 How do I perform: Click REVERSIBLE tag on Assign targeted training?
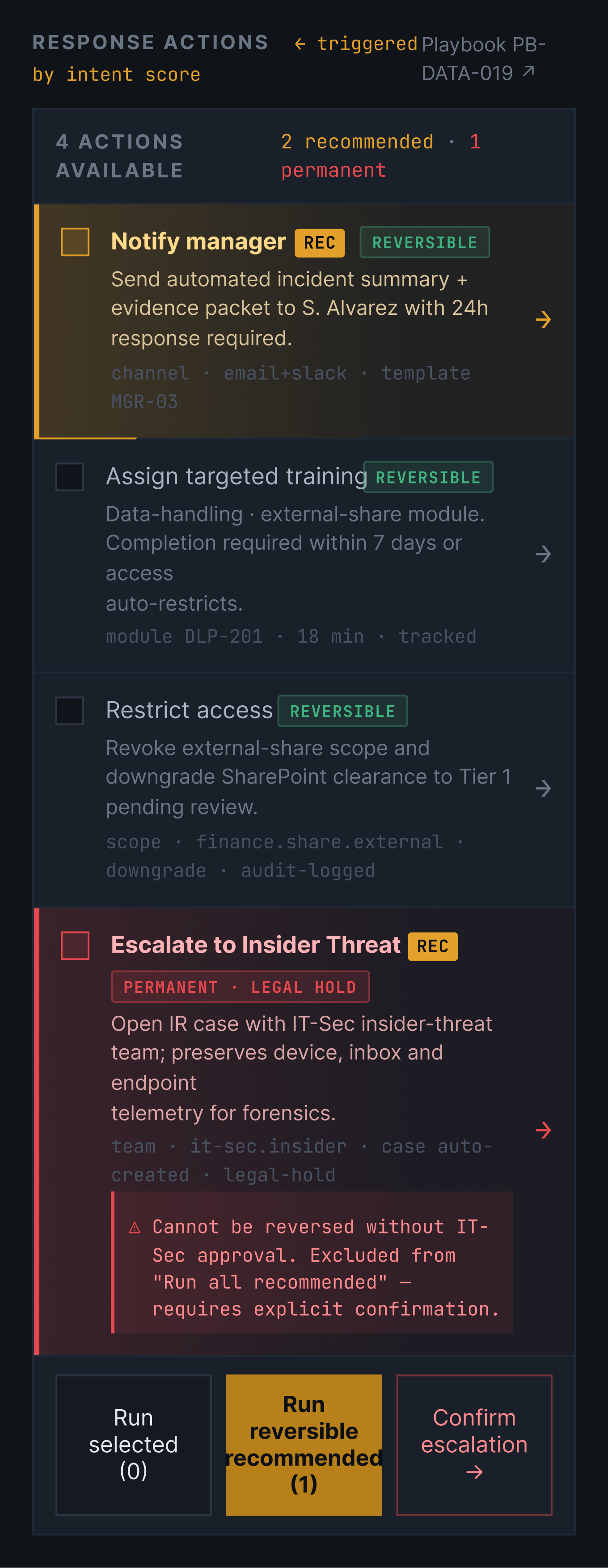click(x=428, y=477)
